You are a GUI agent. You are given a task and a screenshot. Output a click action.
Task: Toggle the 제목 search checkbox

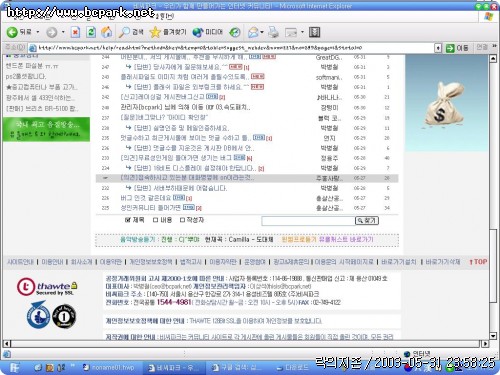click(x=128, y=220)
